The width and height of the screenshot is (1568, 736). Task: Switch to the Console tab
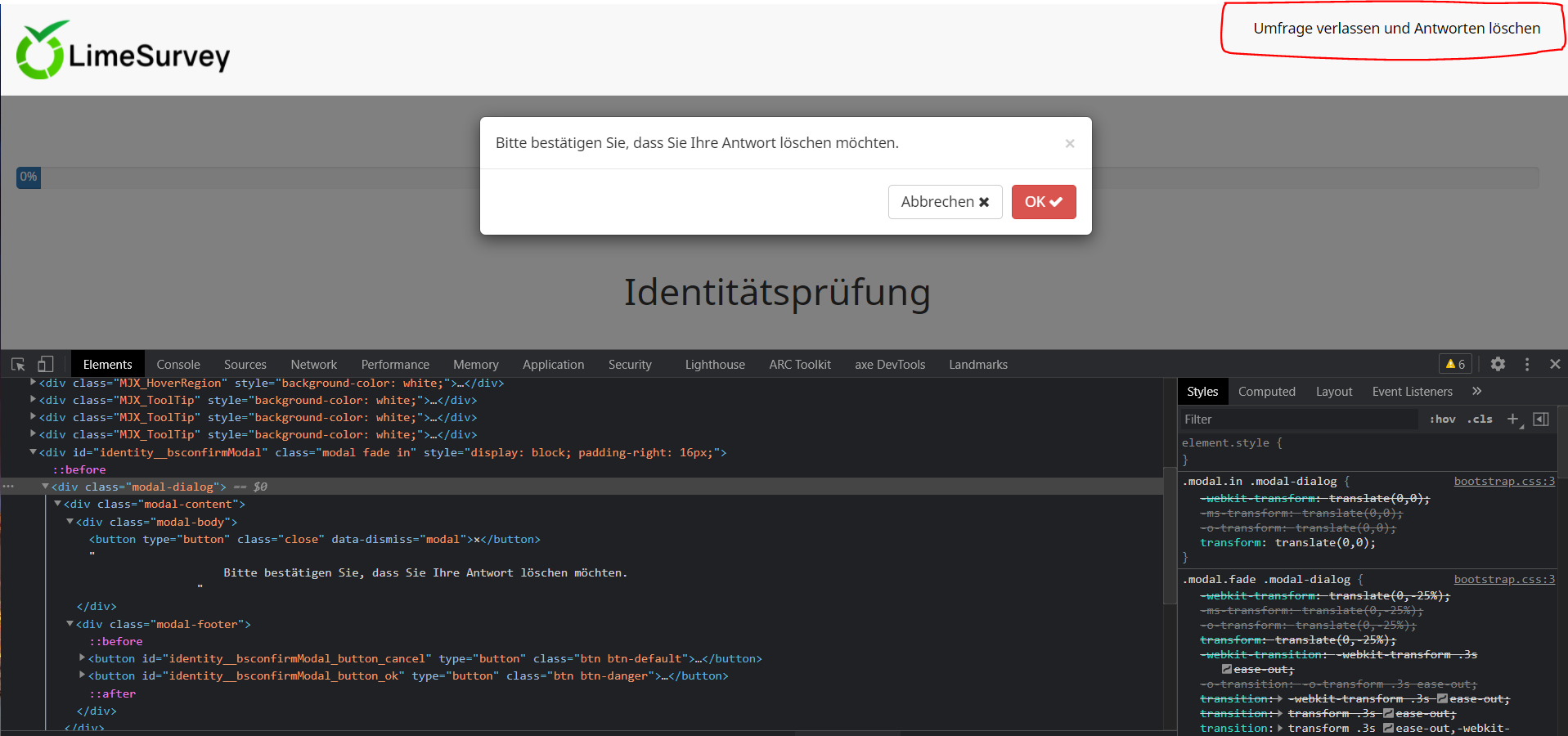coord(178,365)
